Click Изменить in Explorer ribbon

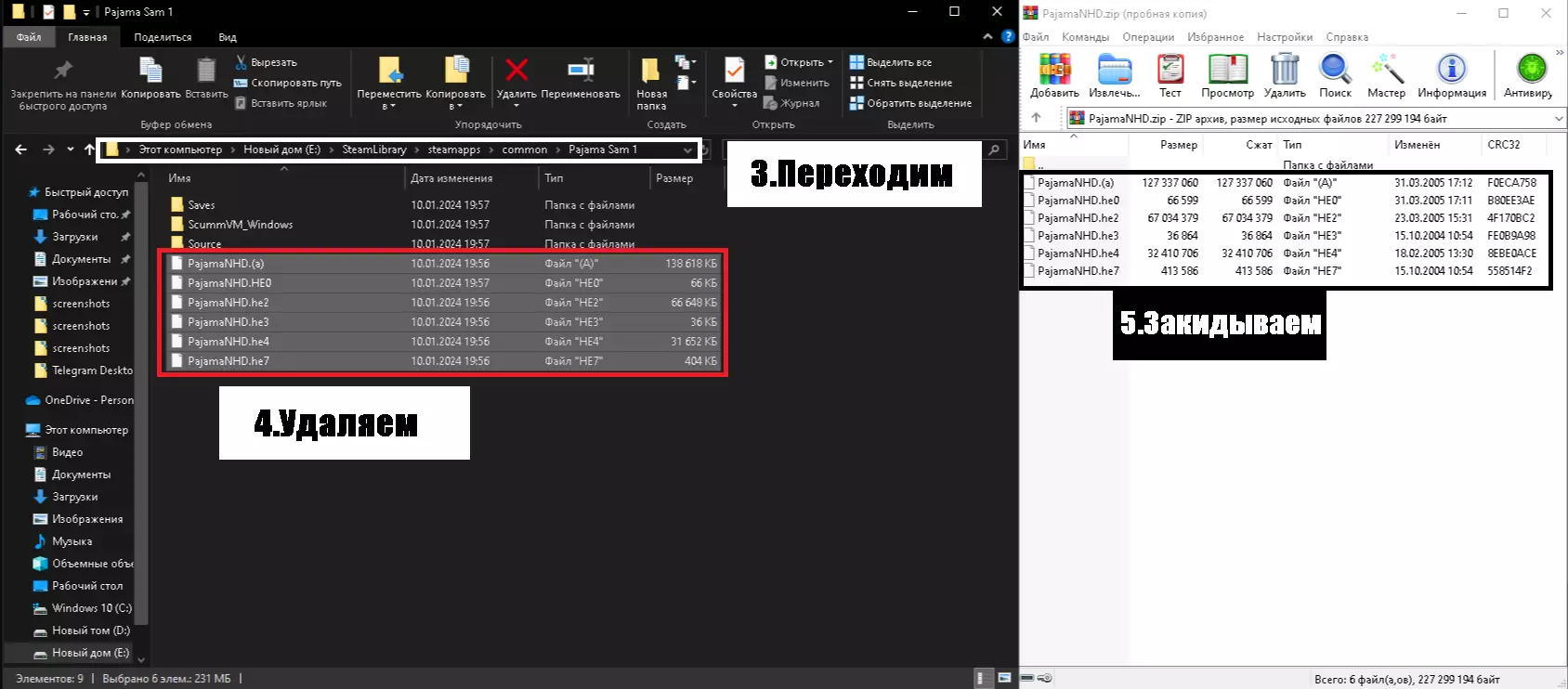click(797, 83)
